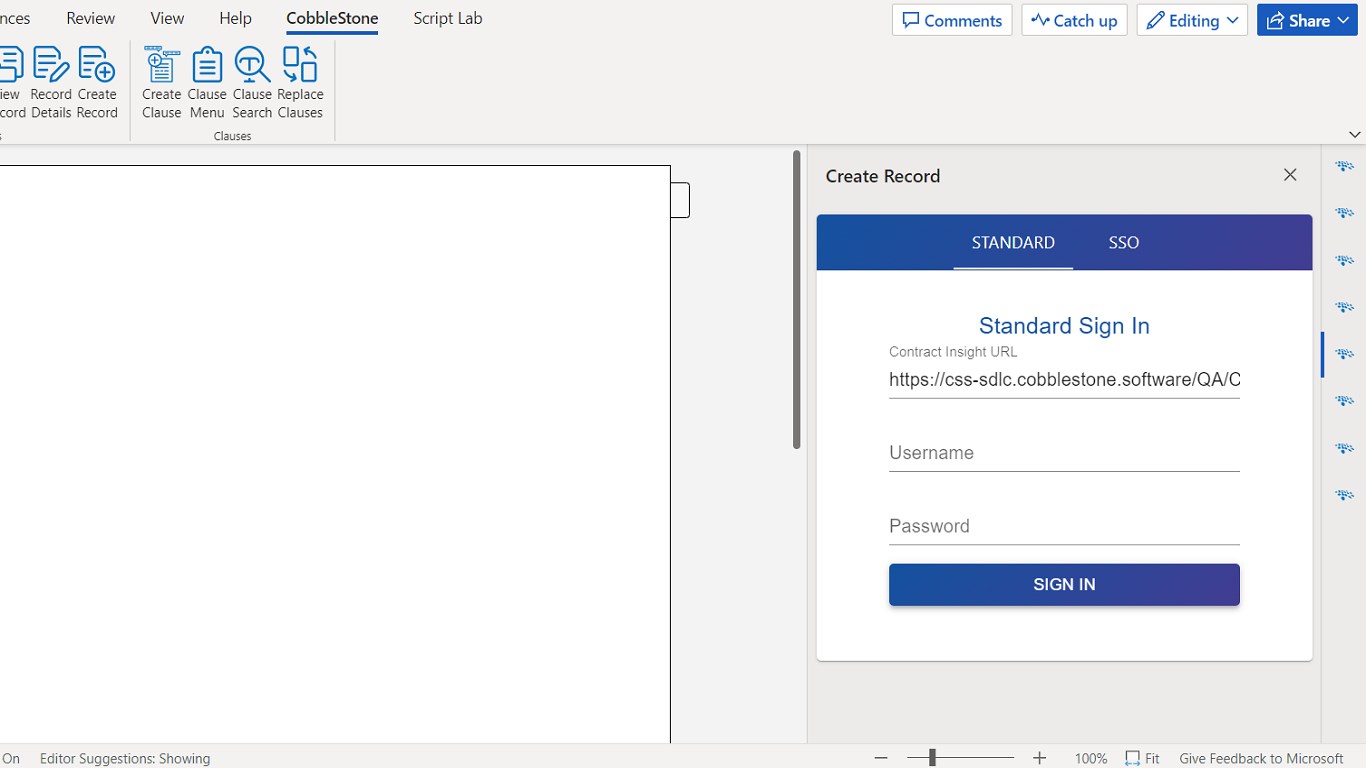Select the active task pane icon in side strip
1366x768 pixels.
(1344, 354)
